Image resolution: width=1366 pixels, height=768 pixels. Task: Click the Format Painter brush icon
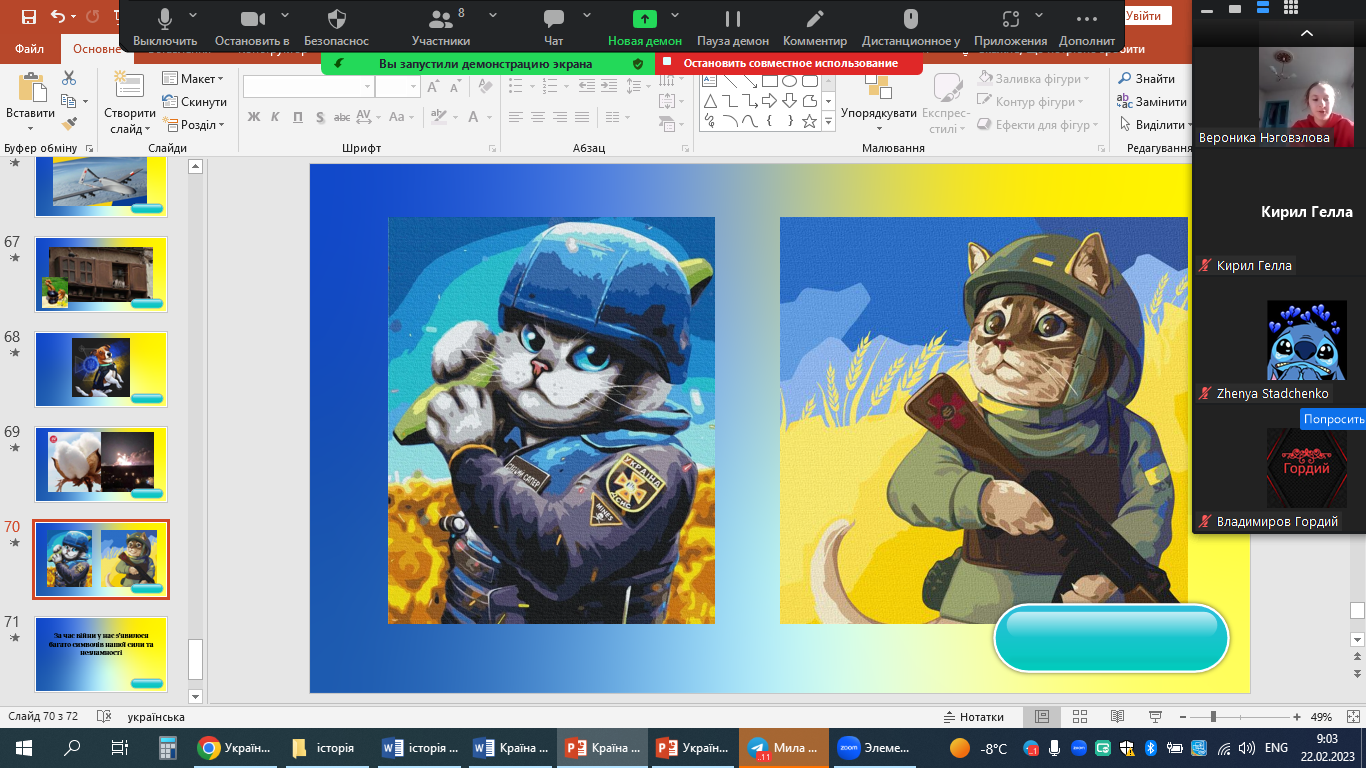pos(69,125)
